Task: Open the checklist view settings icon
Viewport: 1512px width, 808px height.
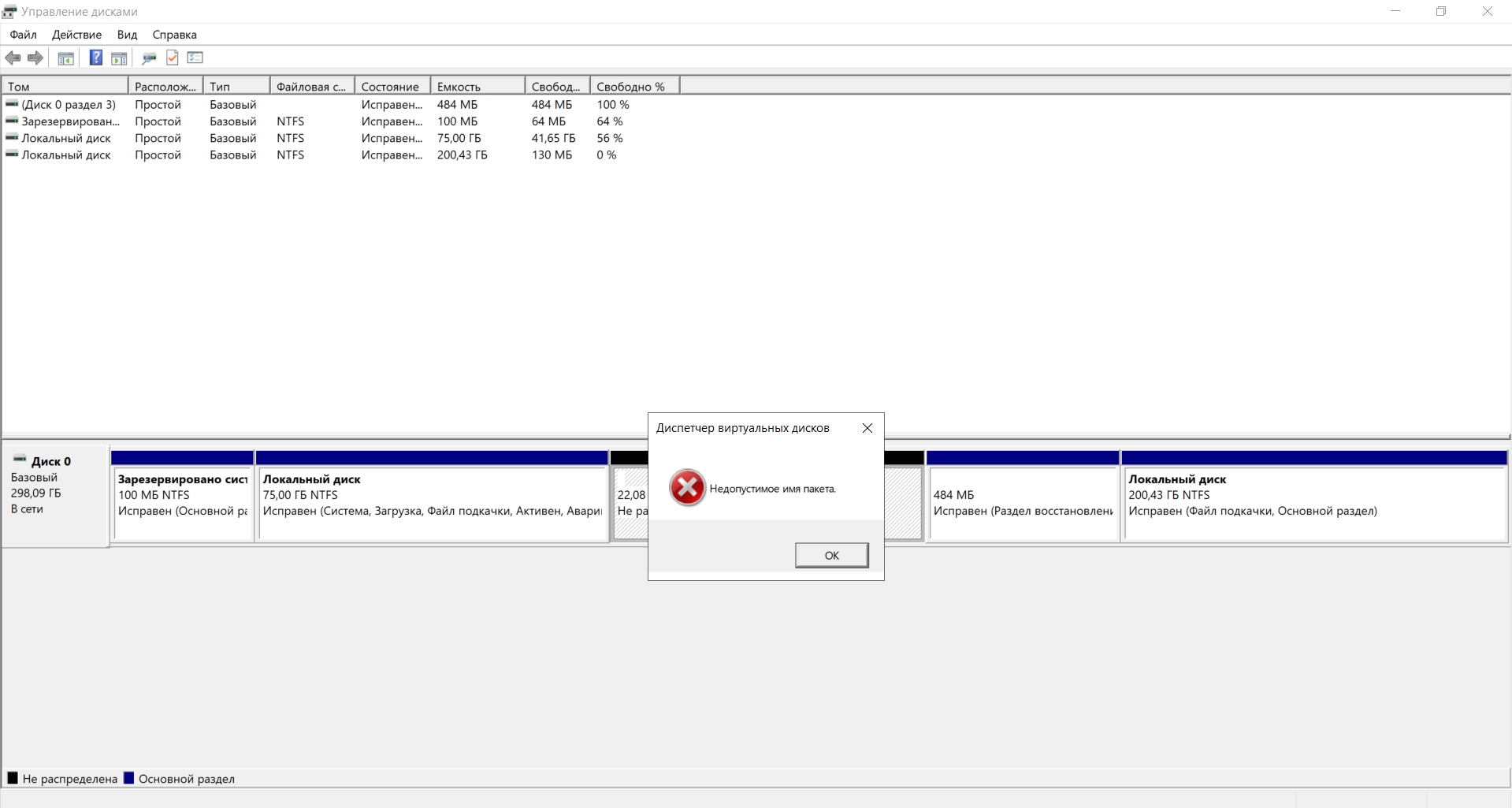Action: tap(195, 58)
